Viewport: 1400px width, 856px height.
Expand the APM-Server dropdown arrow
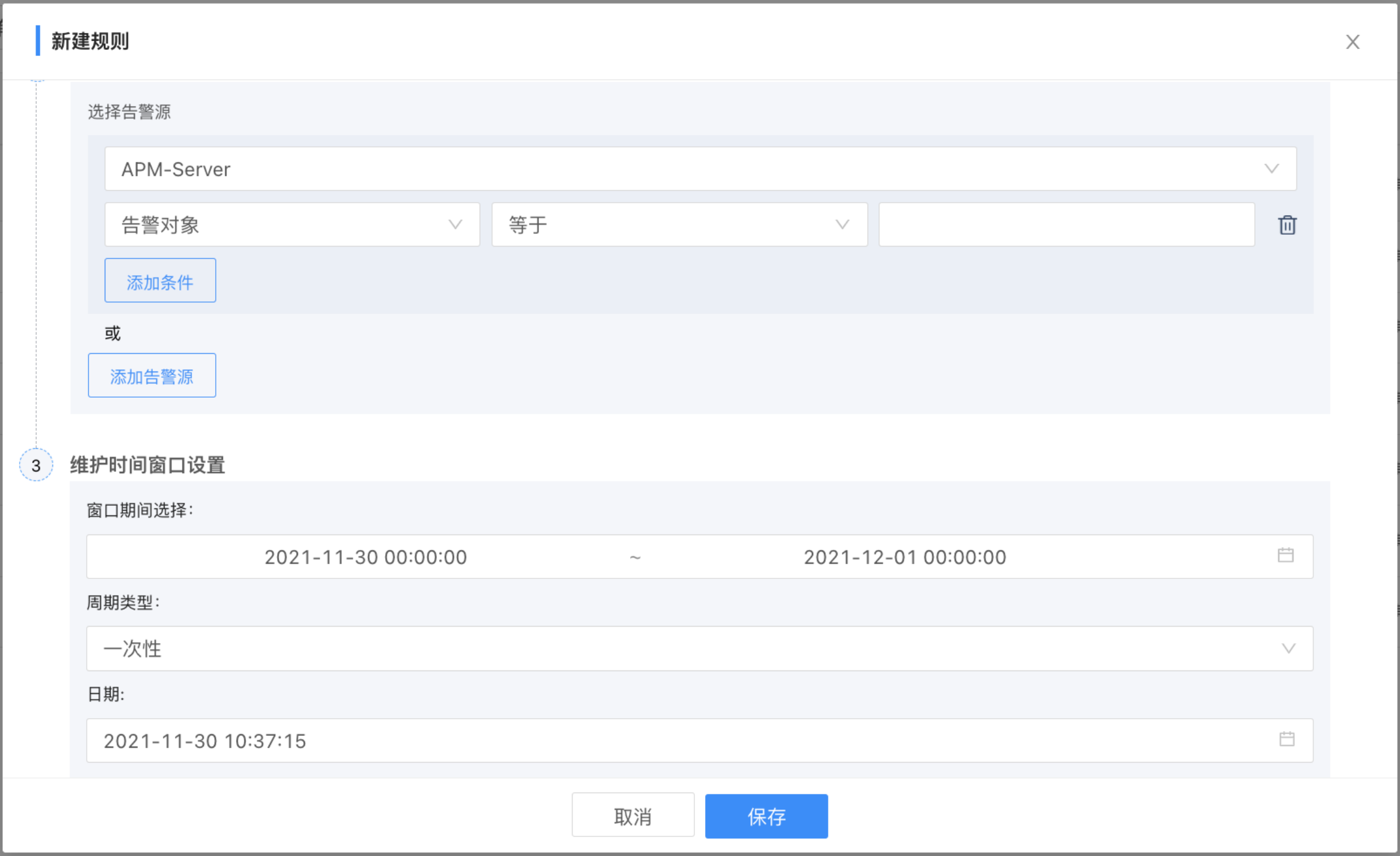point(1271,169)
